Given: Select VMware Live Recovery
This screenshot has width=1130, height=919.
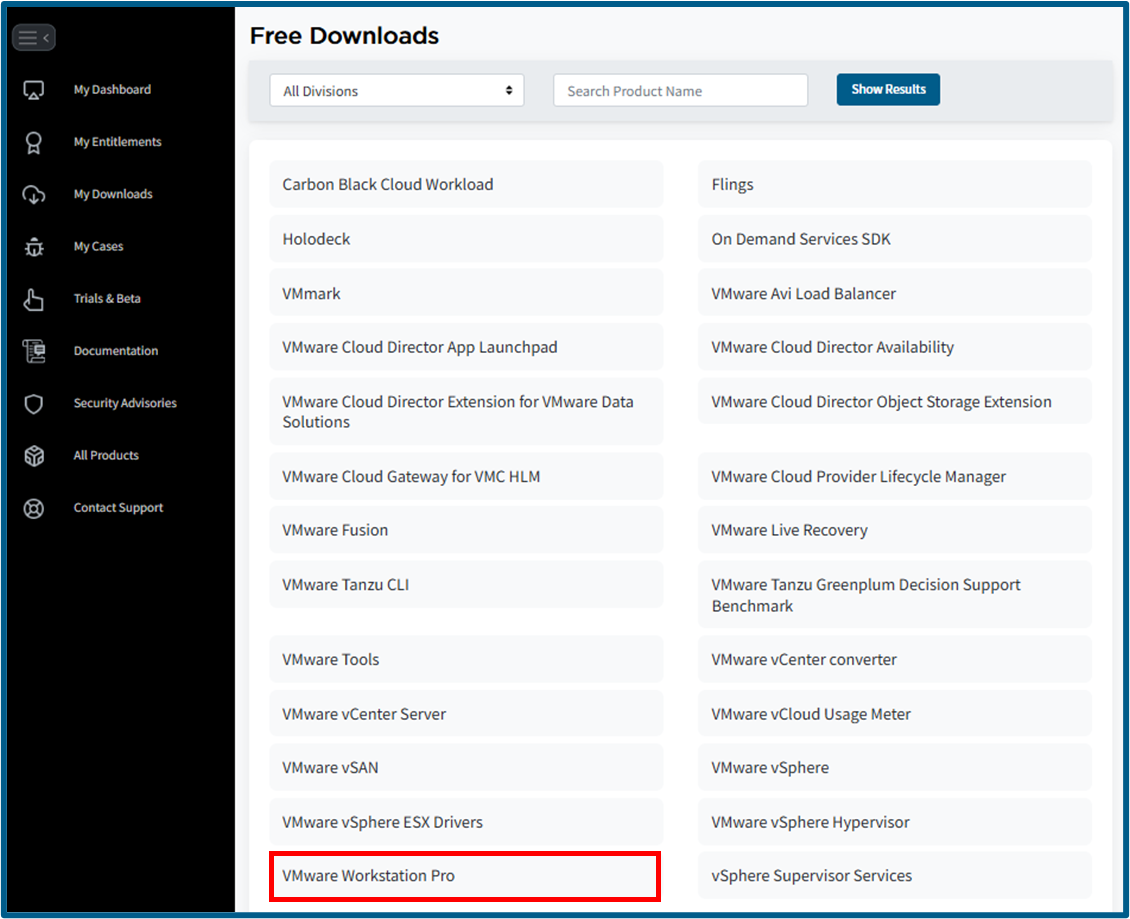Looking at the screenshot, I should [x=894, y=530].
